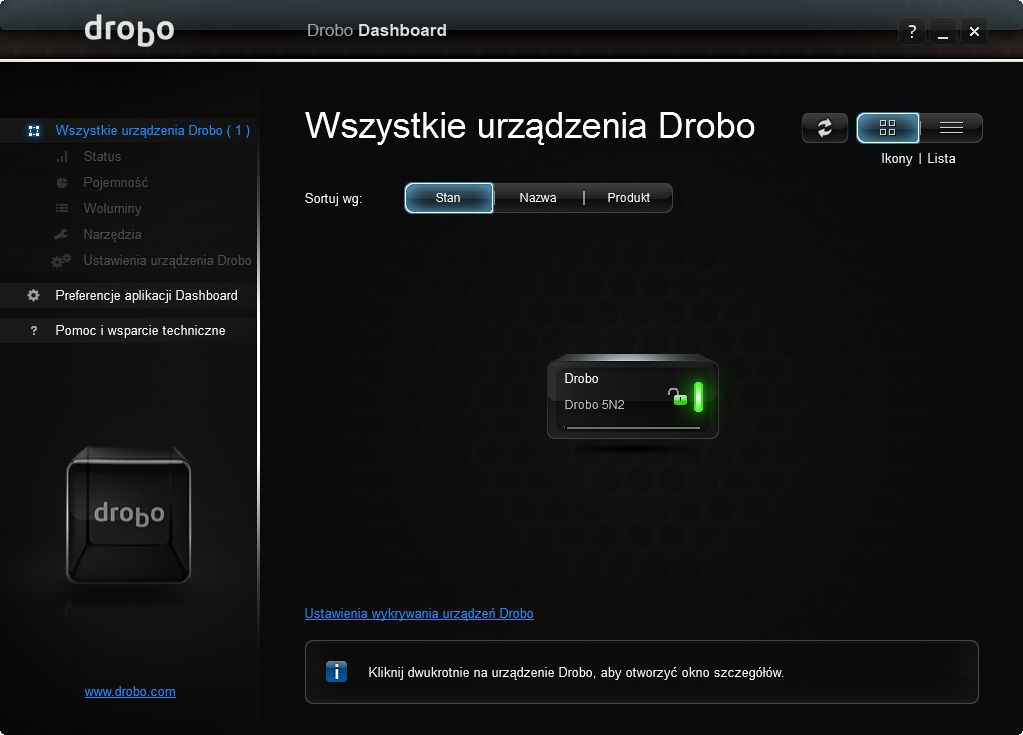Sort devices by Nazwa
This screenshot has width=1023, height=735.
[538, 198]
